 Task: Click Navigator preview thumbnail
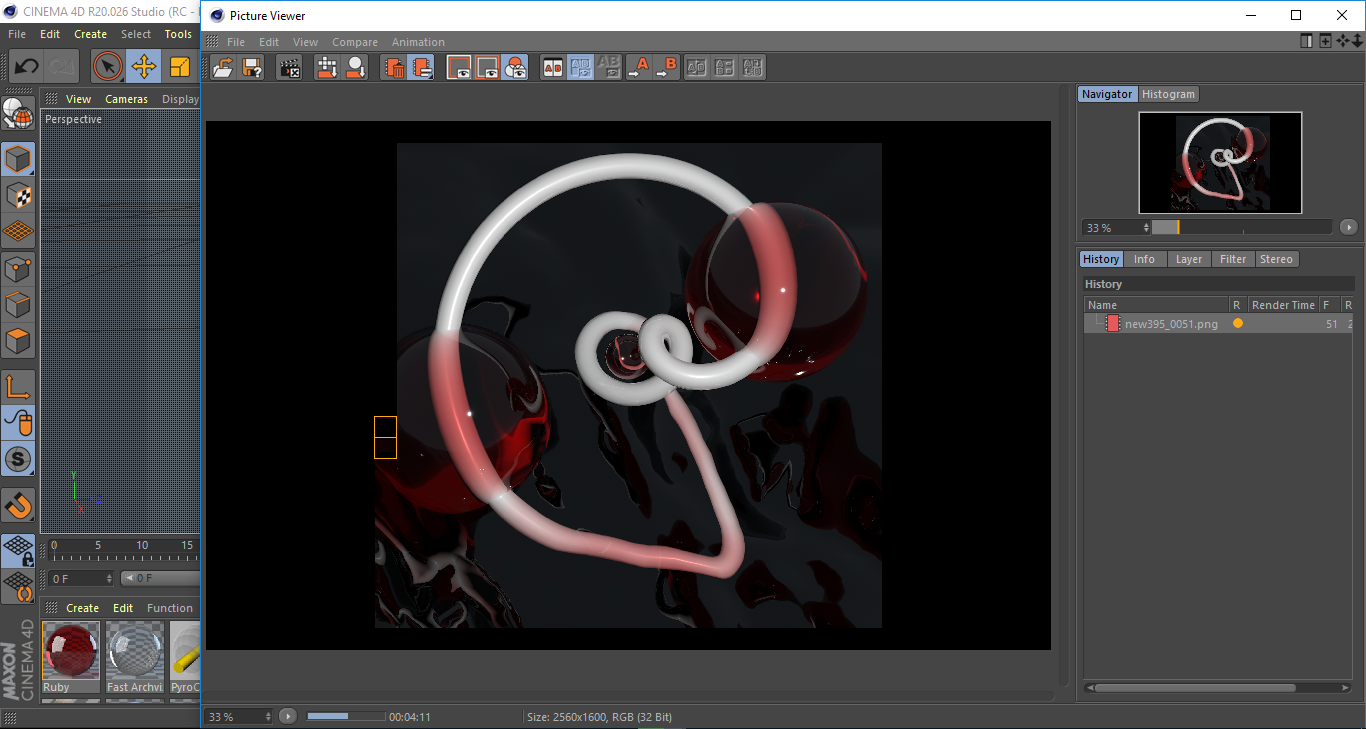(x=1220, y=162)
